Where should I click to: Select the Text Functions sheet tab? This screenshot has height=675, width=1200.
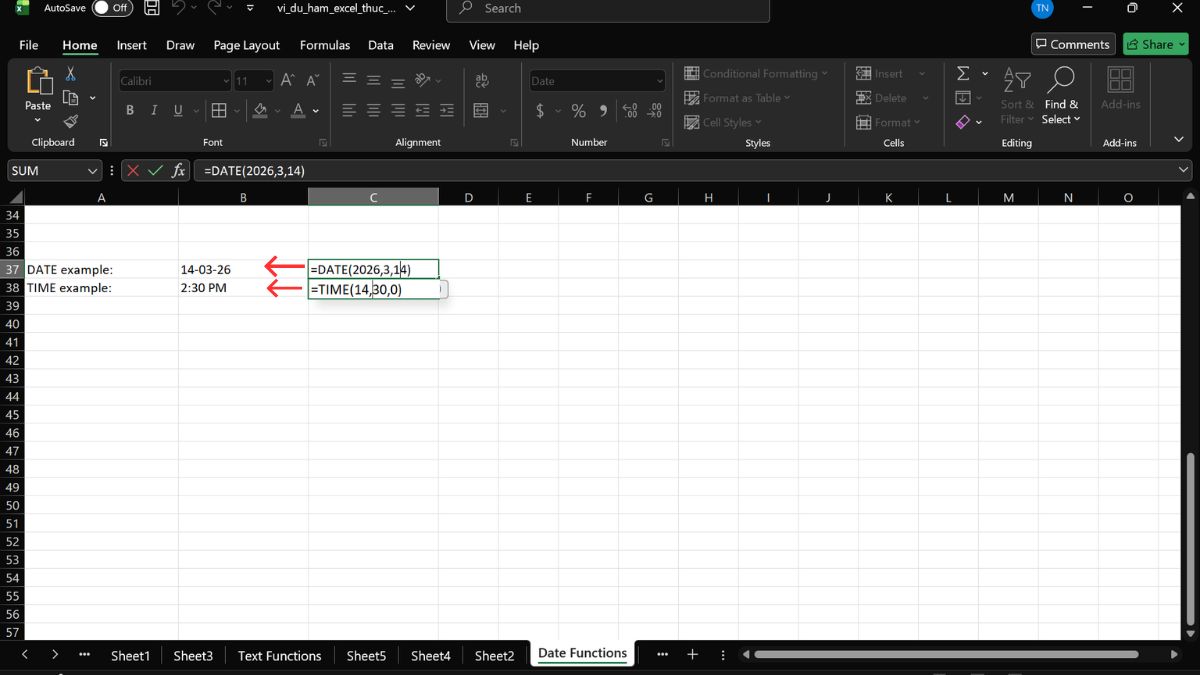click(x=280, y=655)
